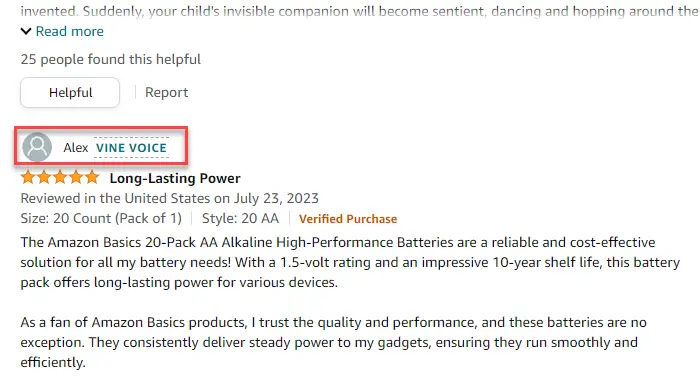The height and width of the screenshot is (381, 700).
Task: Click the third orange rating star
Action: tap(60, 178)
